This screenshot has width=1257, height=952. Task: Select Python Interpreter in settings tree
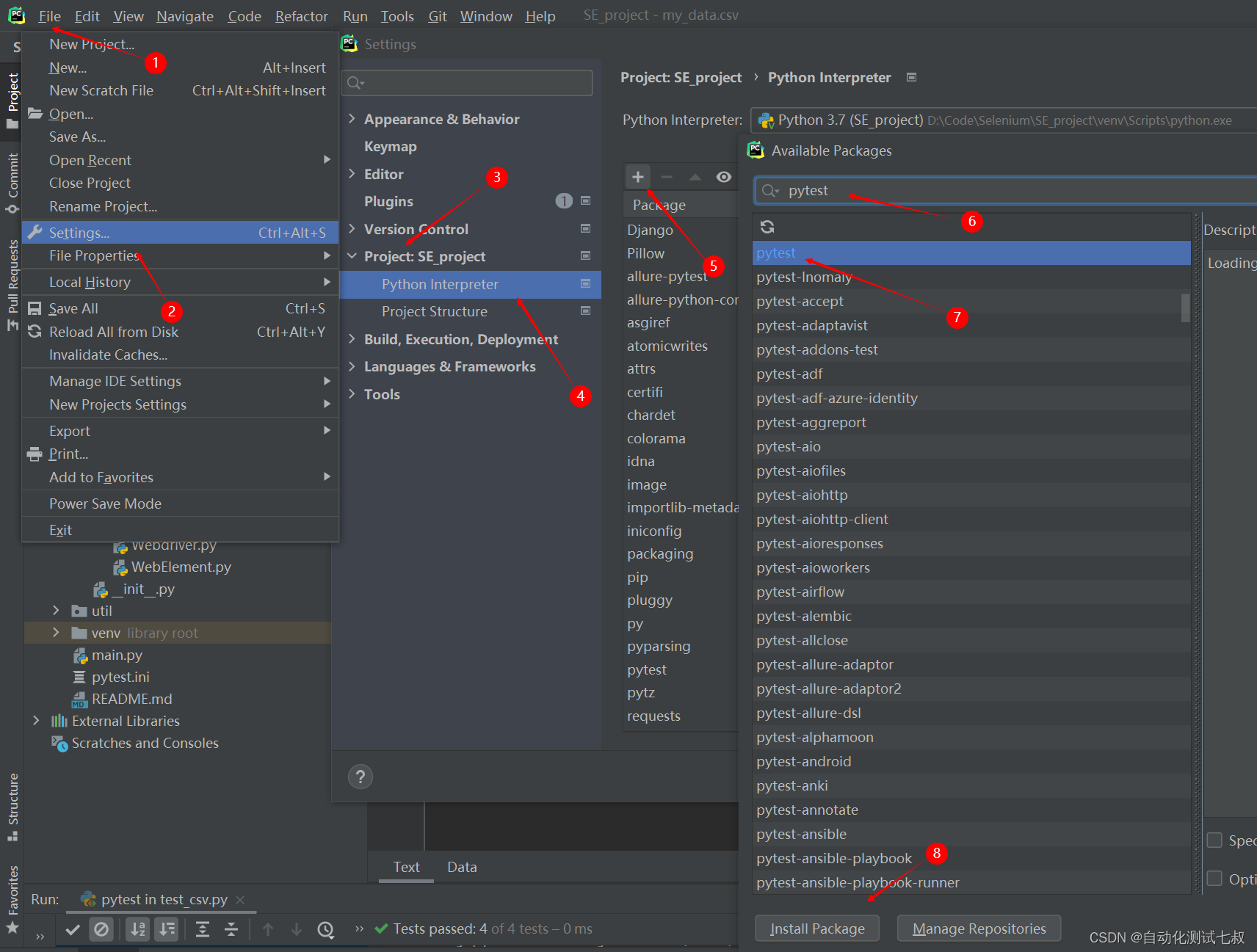click(x=470, y=284)
